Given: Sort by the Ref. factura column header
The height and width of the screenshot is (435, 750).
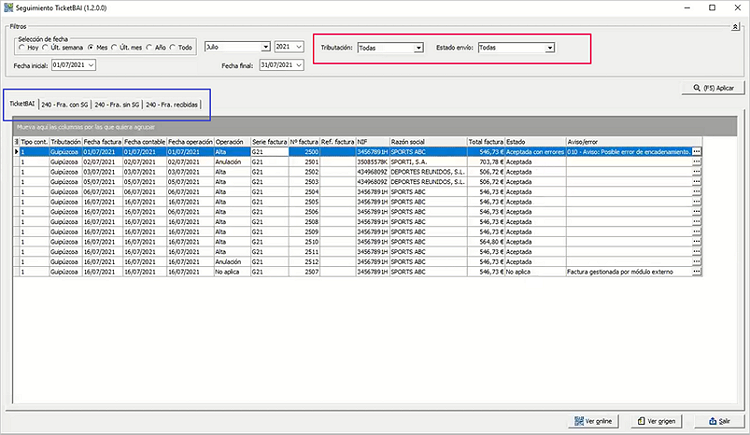Looking at the screenshot, I should (338, 142).
